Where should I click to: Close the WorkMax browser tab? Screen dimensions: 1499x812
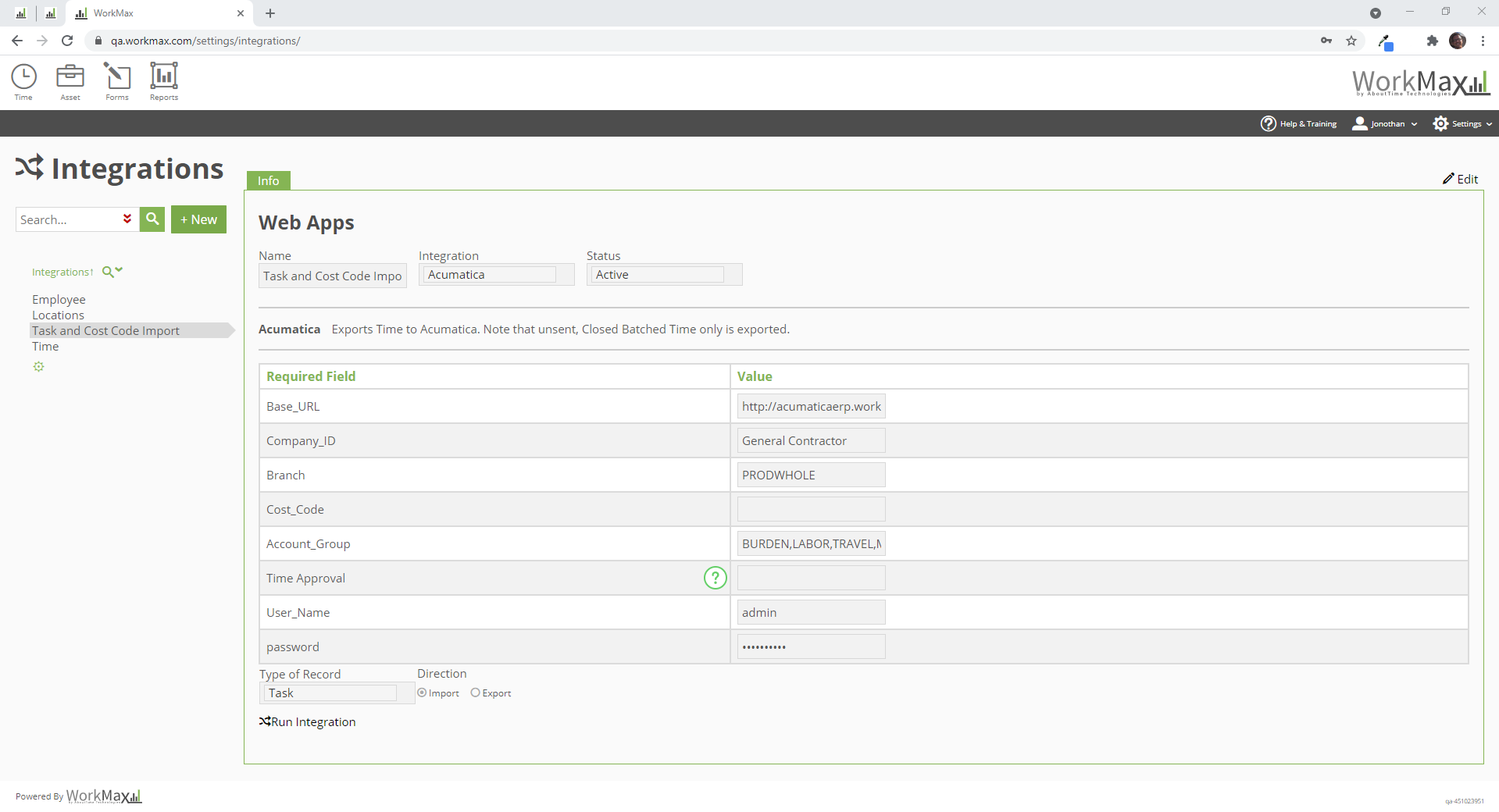241,13
